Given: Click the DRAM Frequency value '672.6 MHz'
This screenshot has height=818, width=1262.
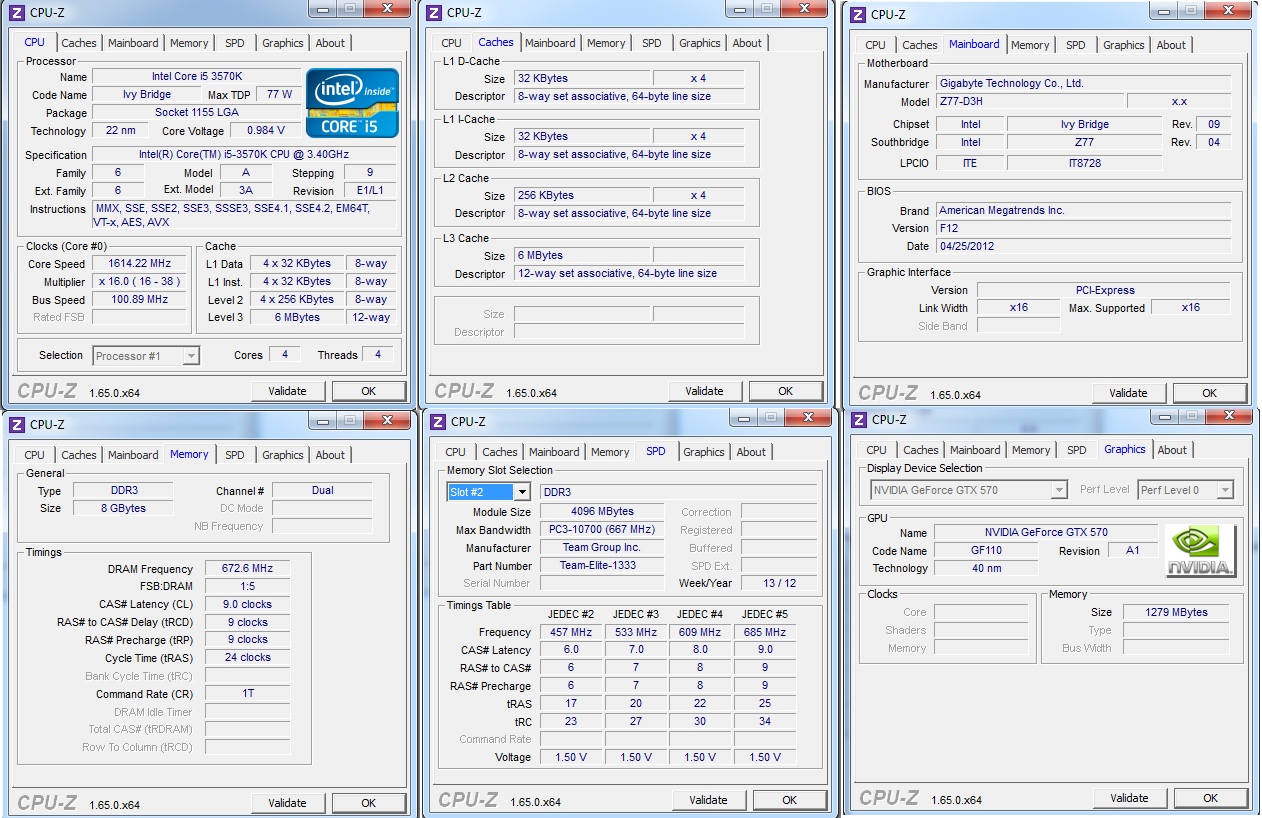Looking at the screenshot, I should [248, 569].
